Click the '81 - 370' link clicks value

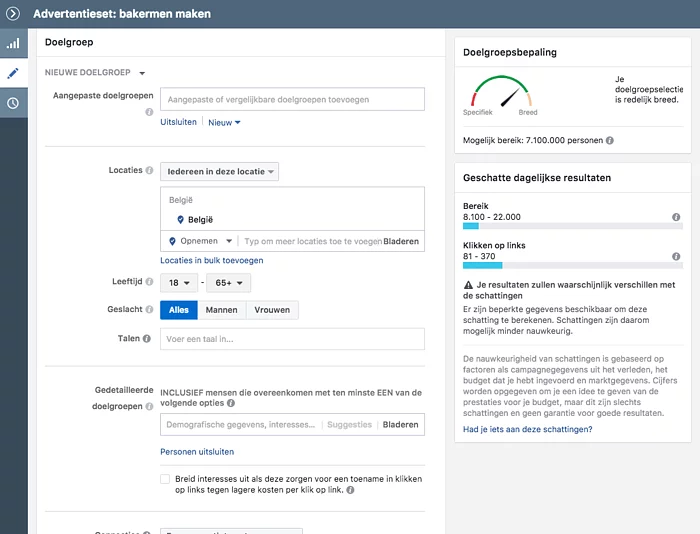coord(479,256)
